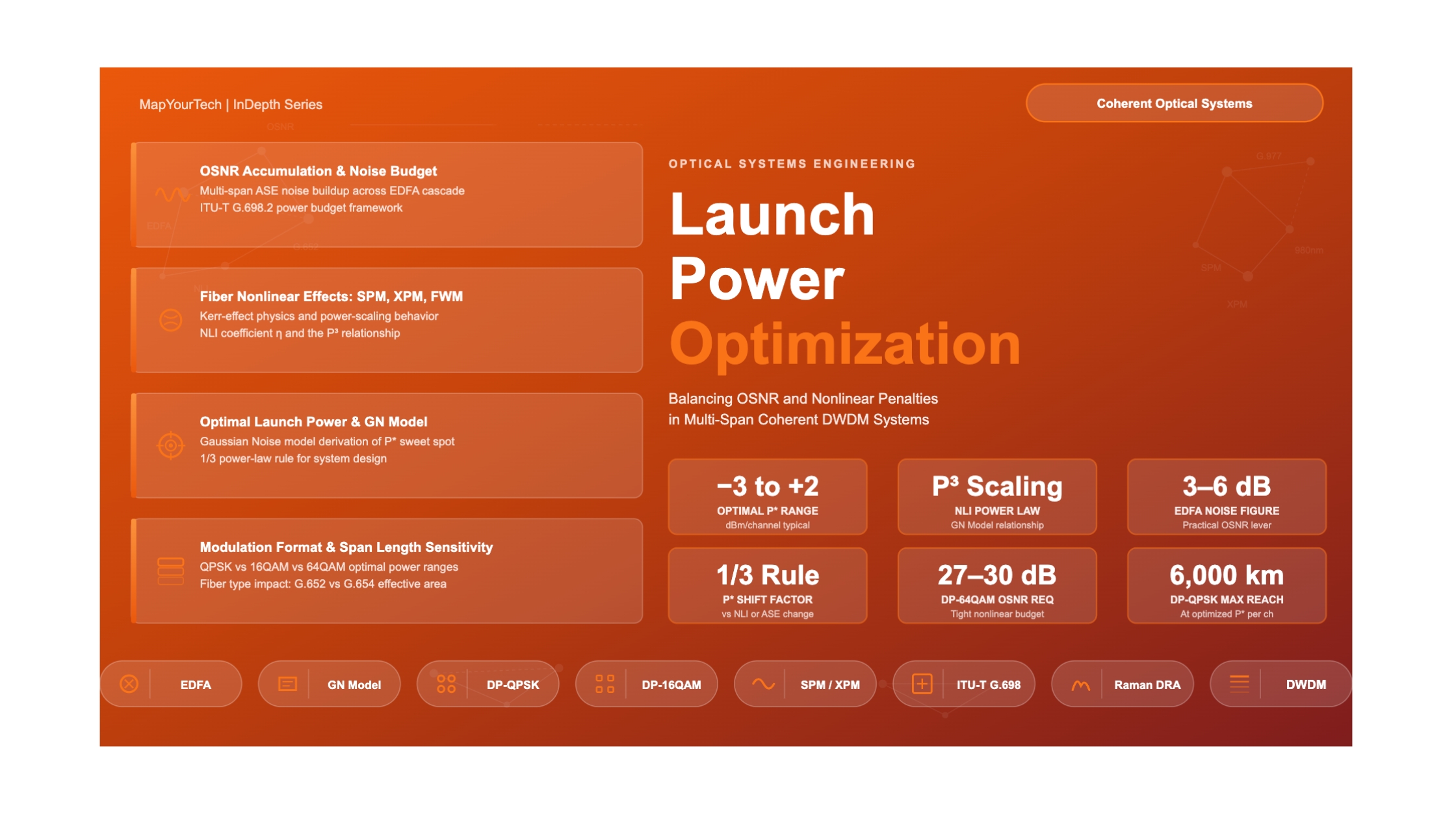
Task: Click the 27–30 dB DP-64QAM OSNR card
Action: pyautogui.click(x=997, y=586)
